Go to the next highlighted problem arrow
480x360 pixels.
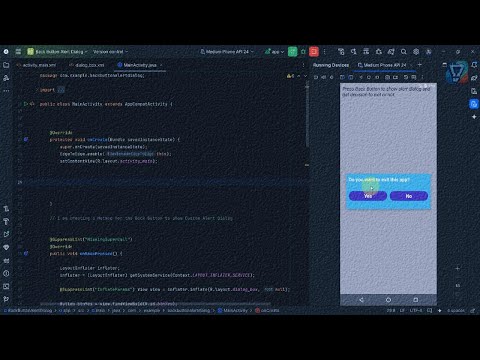coord(305,76)
